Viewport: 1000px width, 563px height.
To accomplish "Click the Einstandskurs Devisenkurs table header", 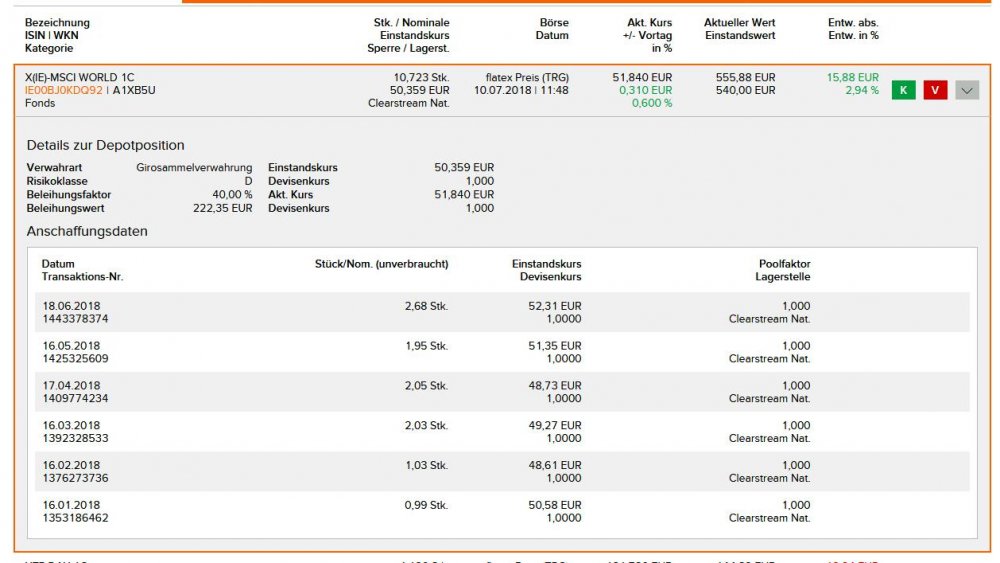I will pos(546,270).
